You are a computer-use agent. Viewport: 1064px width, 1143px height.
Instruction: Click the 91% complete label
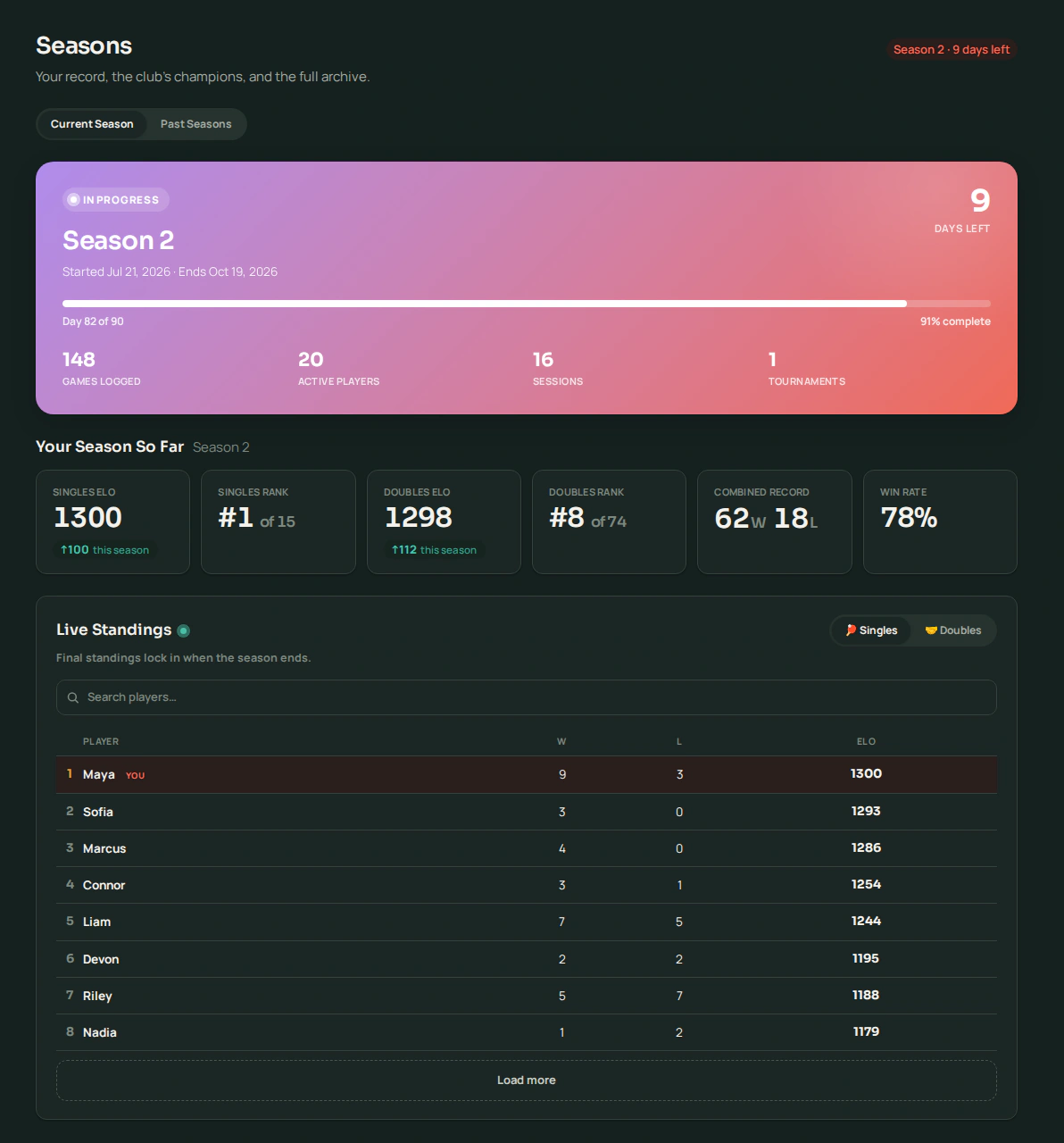(955, 321)
